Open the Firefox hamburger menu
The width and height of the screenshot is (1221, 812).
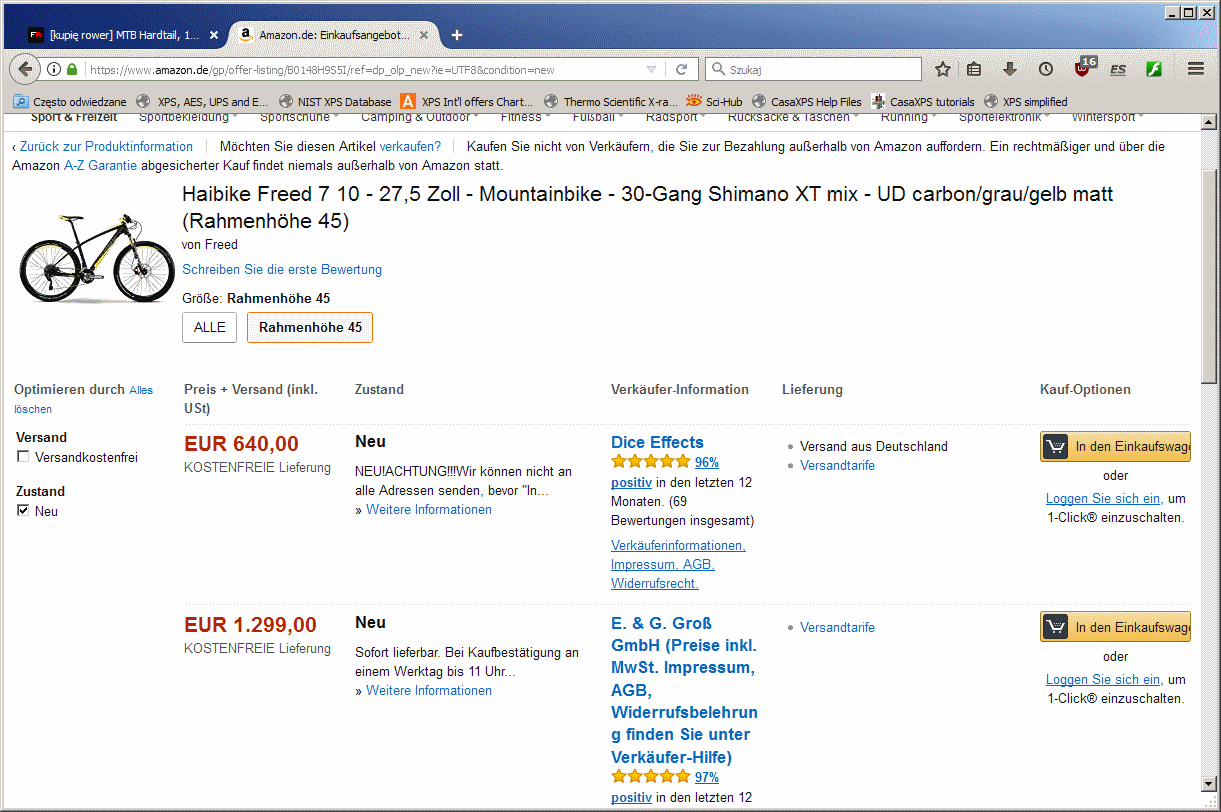(x=1195, y=69)
